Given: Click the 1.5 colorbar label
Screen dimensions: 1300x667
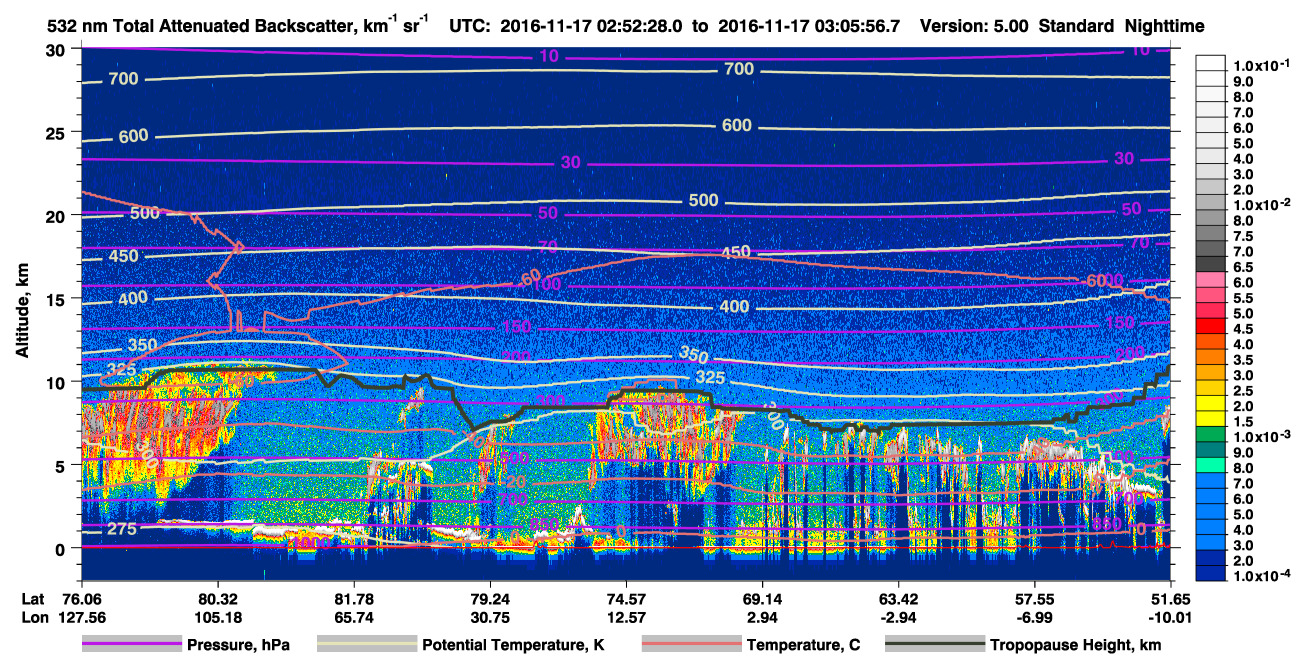Looking at the screenshot, I should click(1243, 421).
